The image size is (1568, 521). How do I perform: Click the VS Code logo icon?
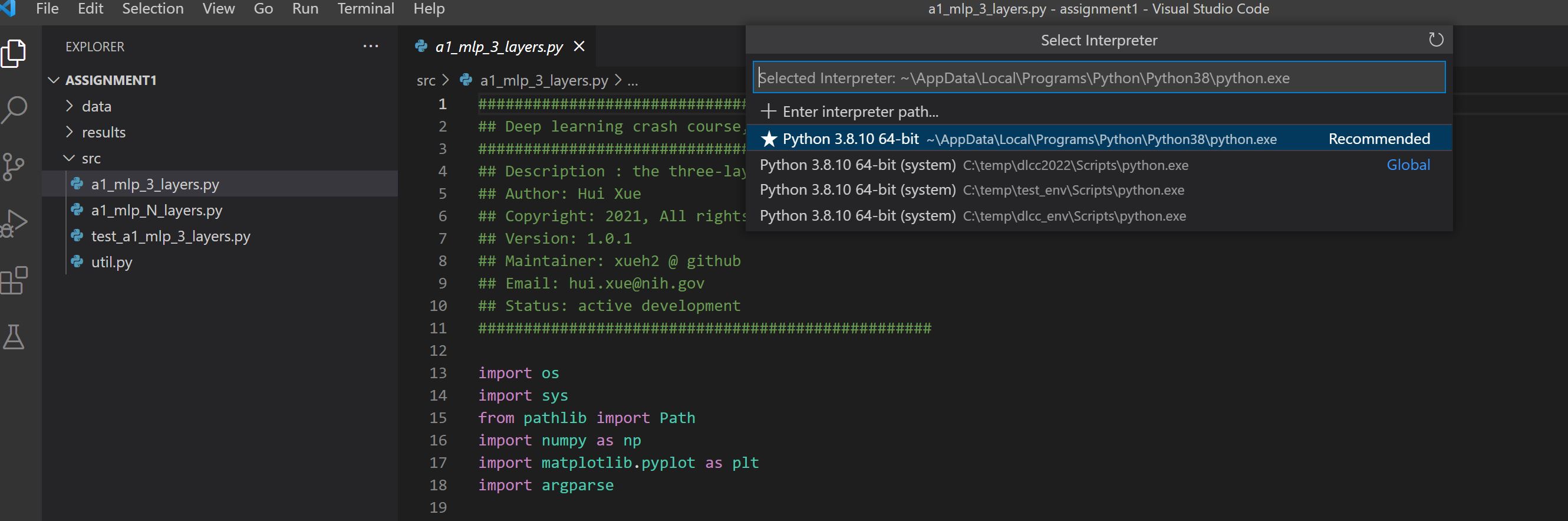point(7,8)
